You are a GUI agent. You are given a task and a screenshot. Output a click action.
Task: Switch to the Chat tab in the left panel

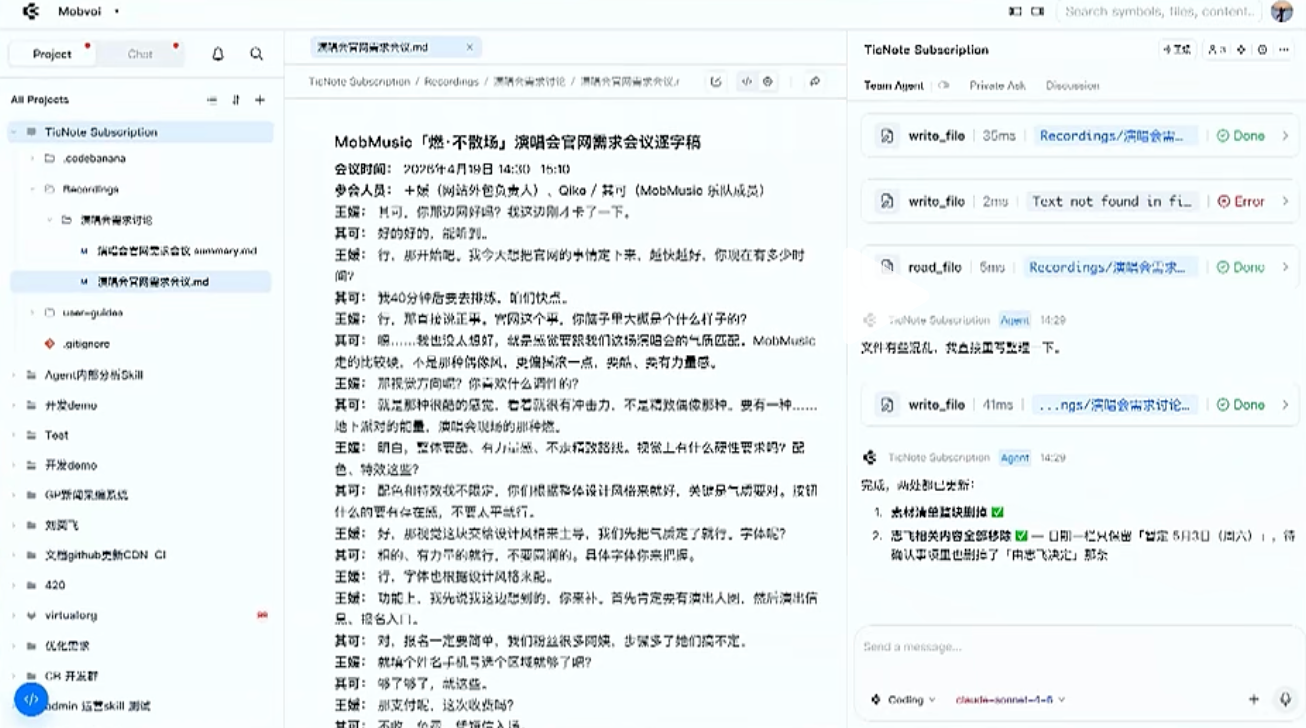point(139,53)
